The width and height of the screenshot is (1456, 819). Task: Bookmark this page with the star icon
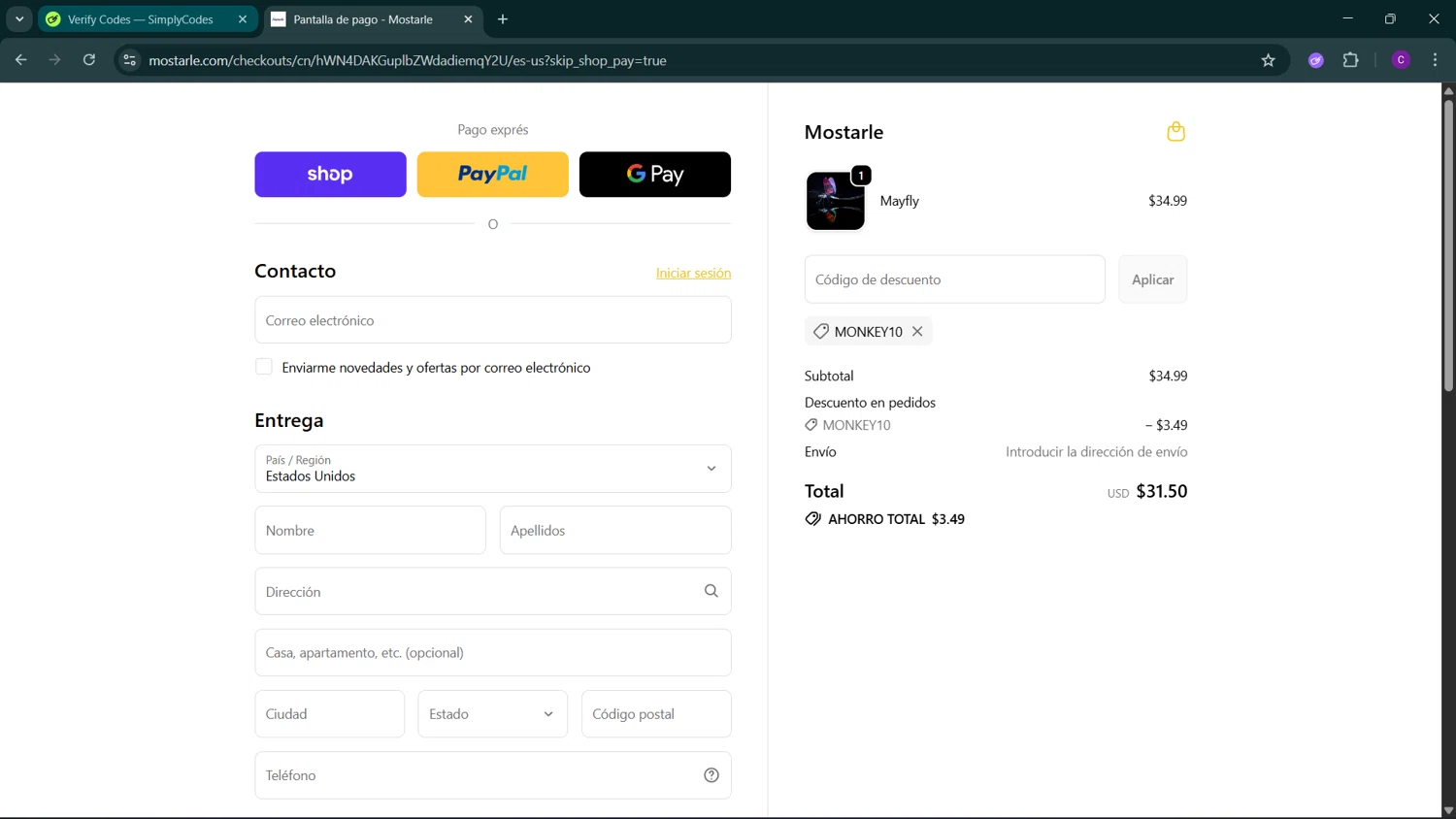[x=1268, y=60]
